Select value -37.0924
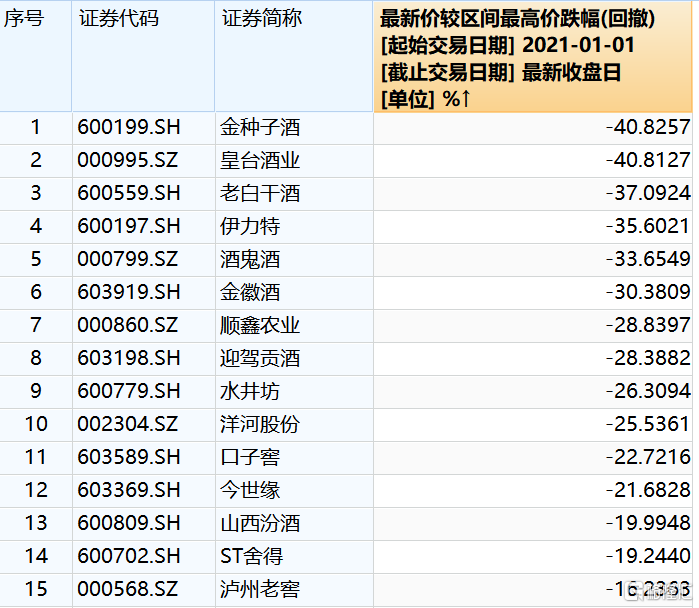 coord(648,193)
